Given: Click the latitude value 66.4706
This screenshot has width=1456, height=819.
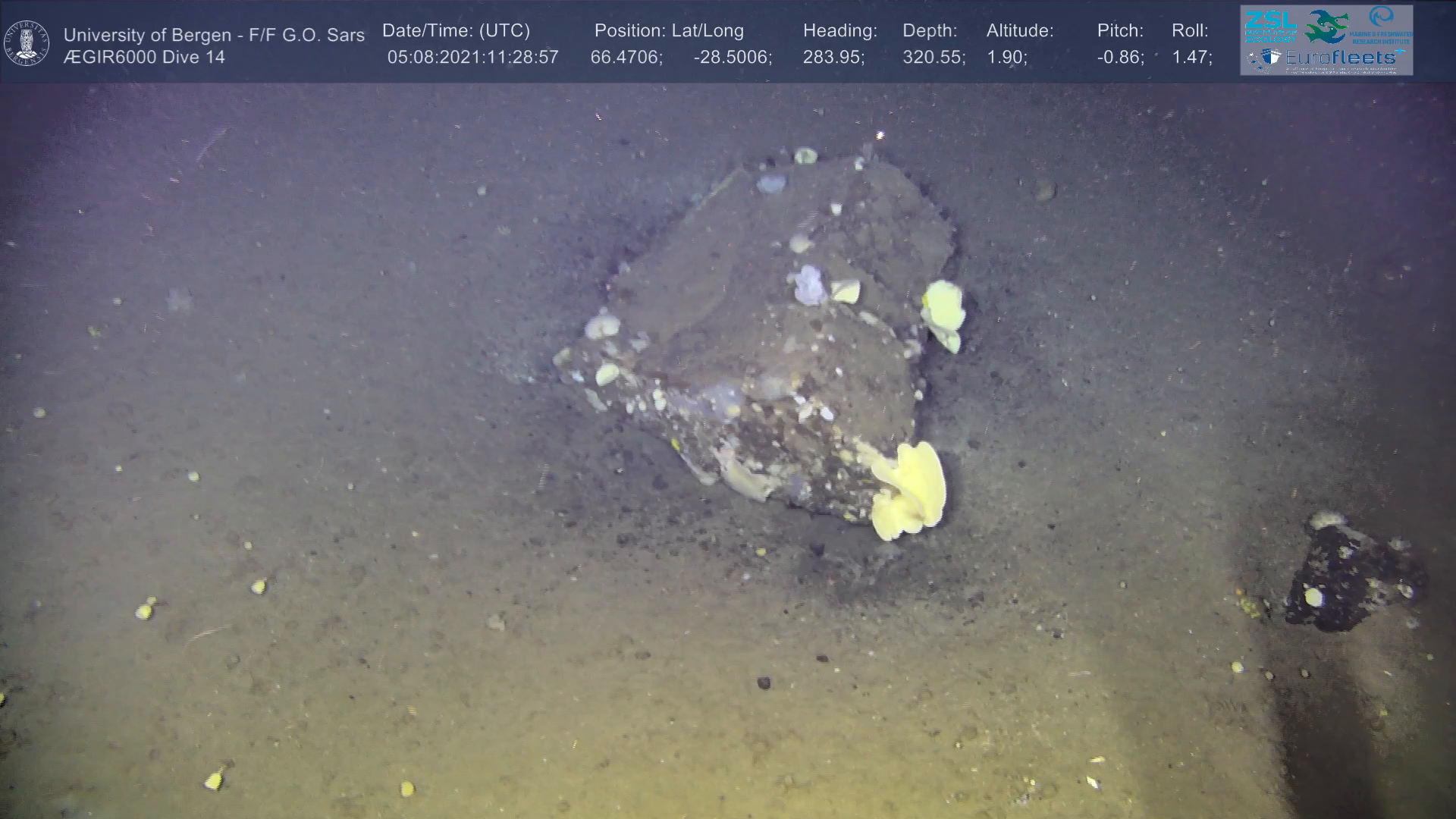Looking at the screenshot, I should (x=626, y=58).
